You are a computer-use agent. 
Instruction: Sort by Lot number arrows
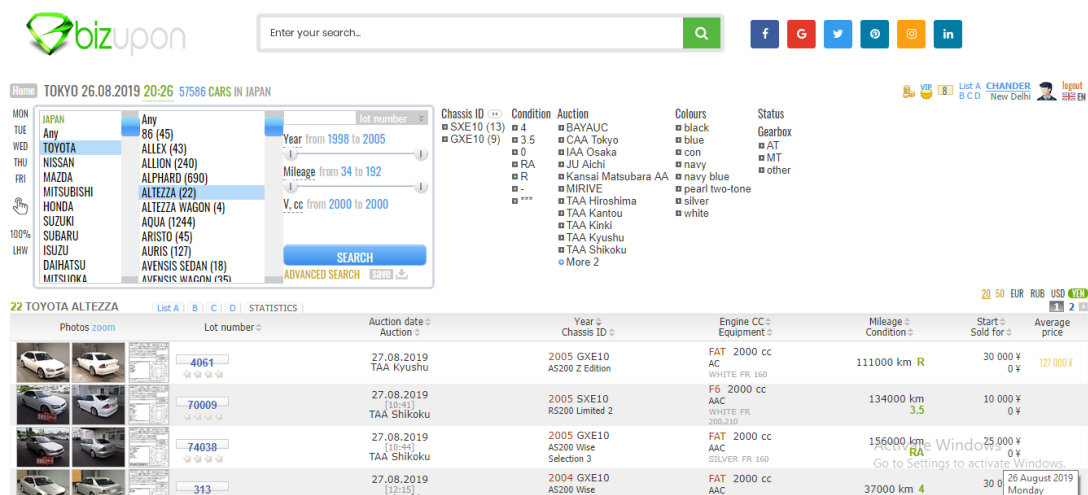(x=259, y=328)
